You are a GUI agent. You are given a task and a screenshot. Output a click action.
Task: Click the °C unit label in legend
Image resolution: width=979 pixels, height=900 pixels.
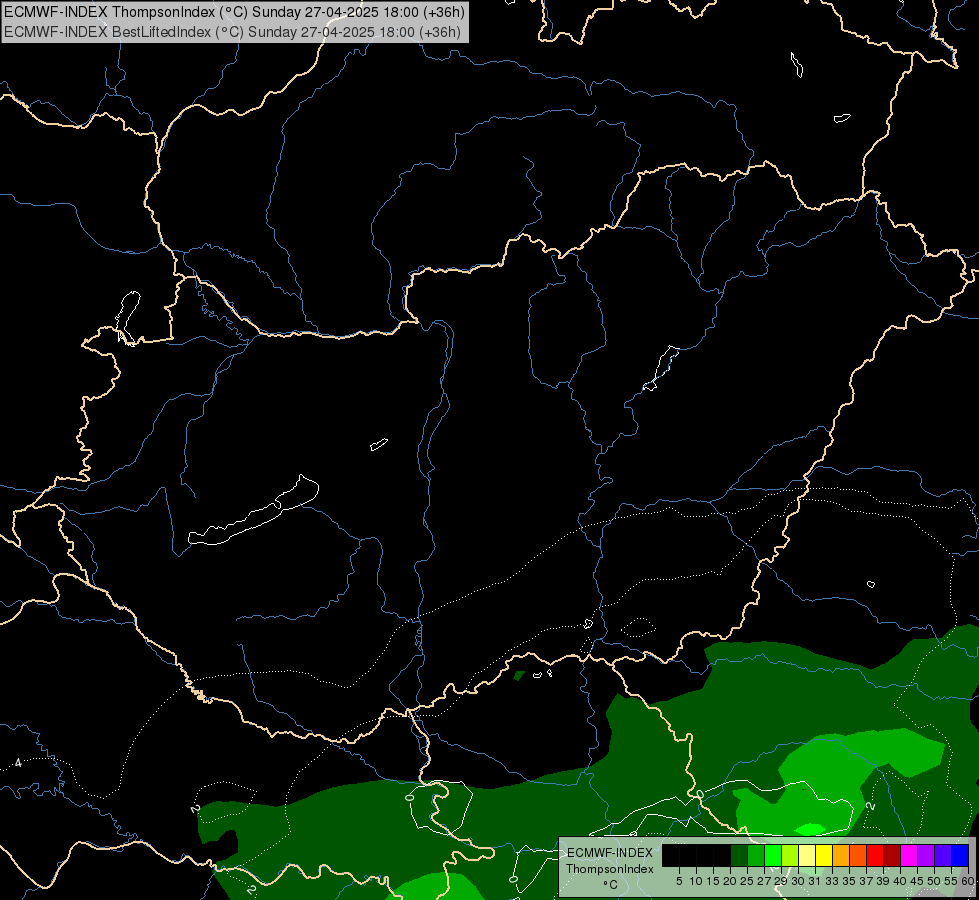click(610, 885)
